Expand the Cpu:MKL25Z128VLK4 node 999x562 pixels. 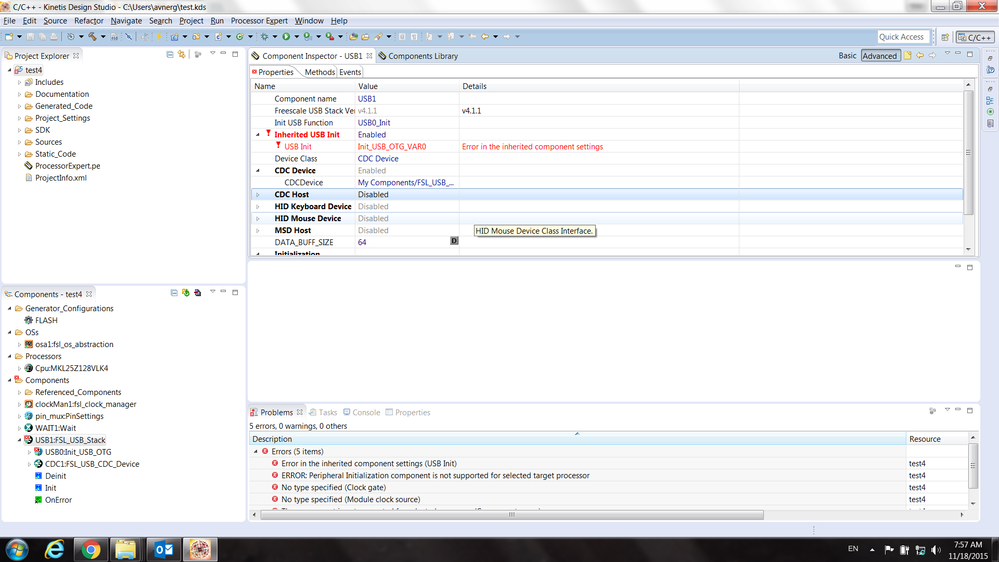pyautogui.click(x=19, y=368)
